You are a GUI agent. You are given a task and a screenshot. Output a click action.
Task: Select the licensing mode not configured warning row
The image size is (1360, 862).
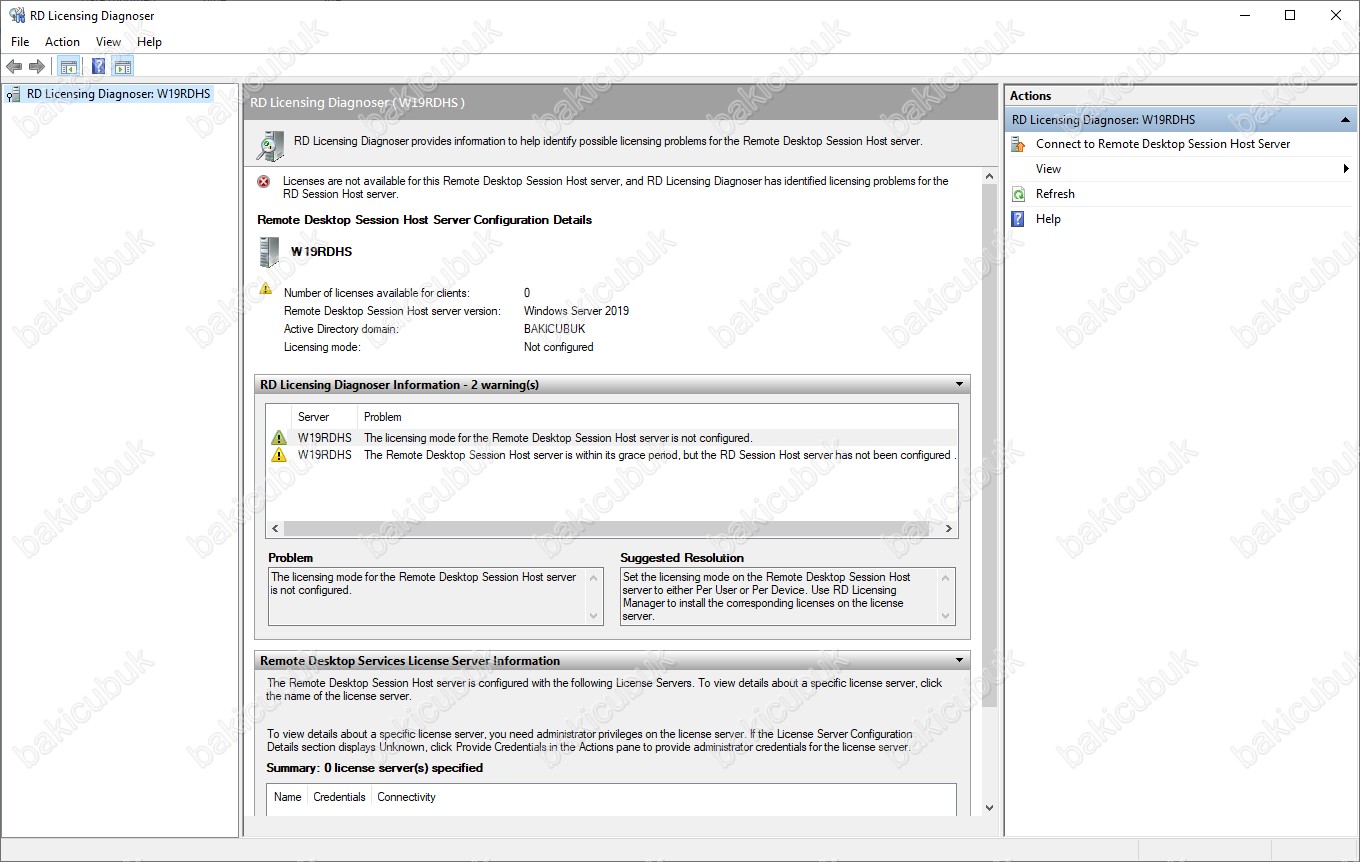612,438
